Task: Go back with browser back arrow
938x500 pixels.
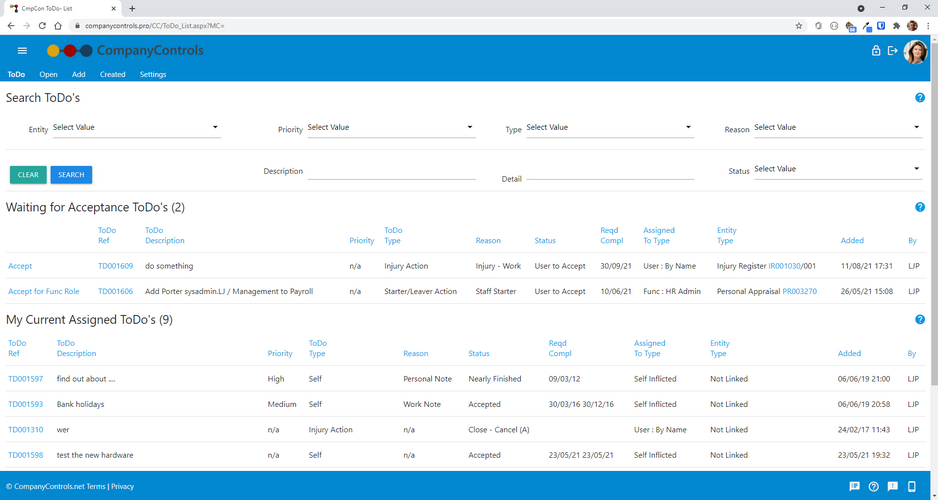Action: (x=11, y=26)
